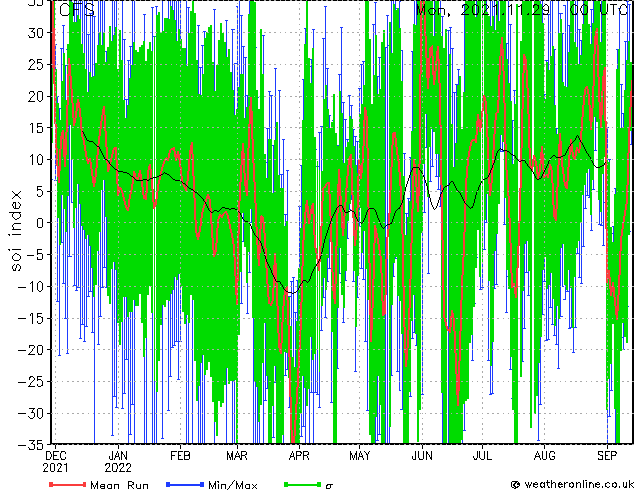This screenshot has height=490, width=634.
Task: Click the 0 y-axis tick label
Action: (x=40, y=223)
